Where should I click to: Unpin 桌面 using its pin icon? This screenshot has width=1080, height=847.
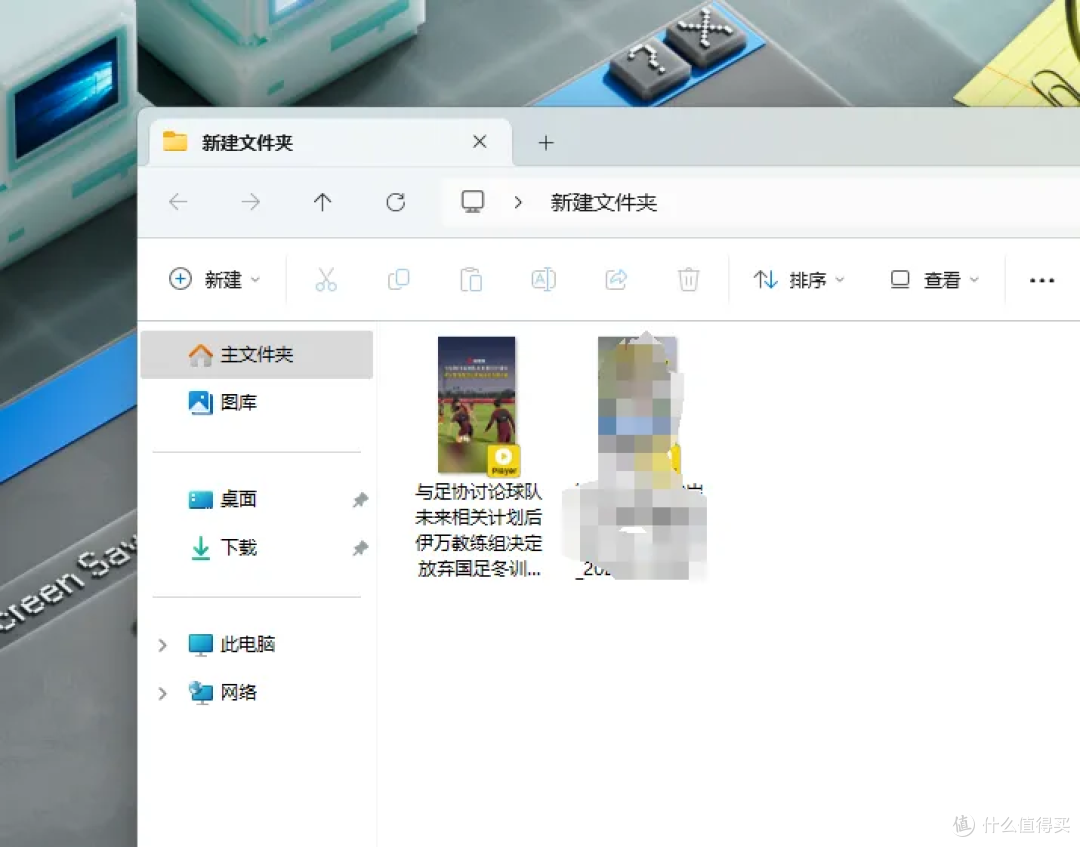click(x=360, y=500)
